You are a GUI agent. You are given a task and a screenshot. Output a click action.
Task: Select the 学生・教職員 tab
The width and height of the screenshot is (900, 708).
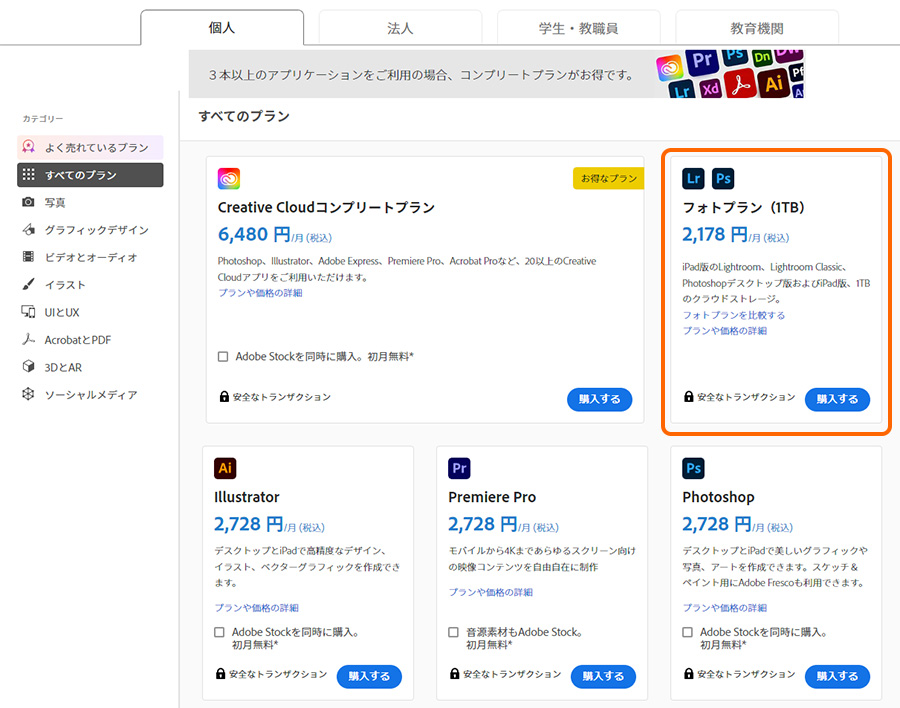pos(579,28)
